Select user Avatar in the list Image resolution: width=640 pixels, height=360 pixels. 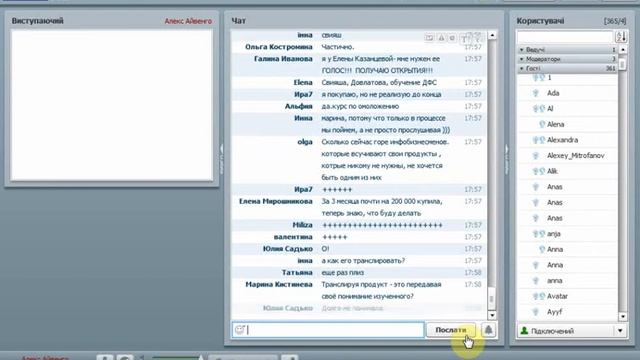557,296
